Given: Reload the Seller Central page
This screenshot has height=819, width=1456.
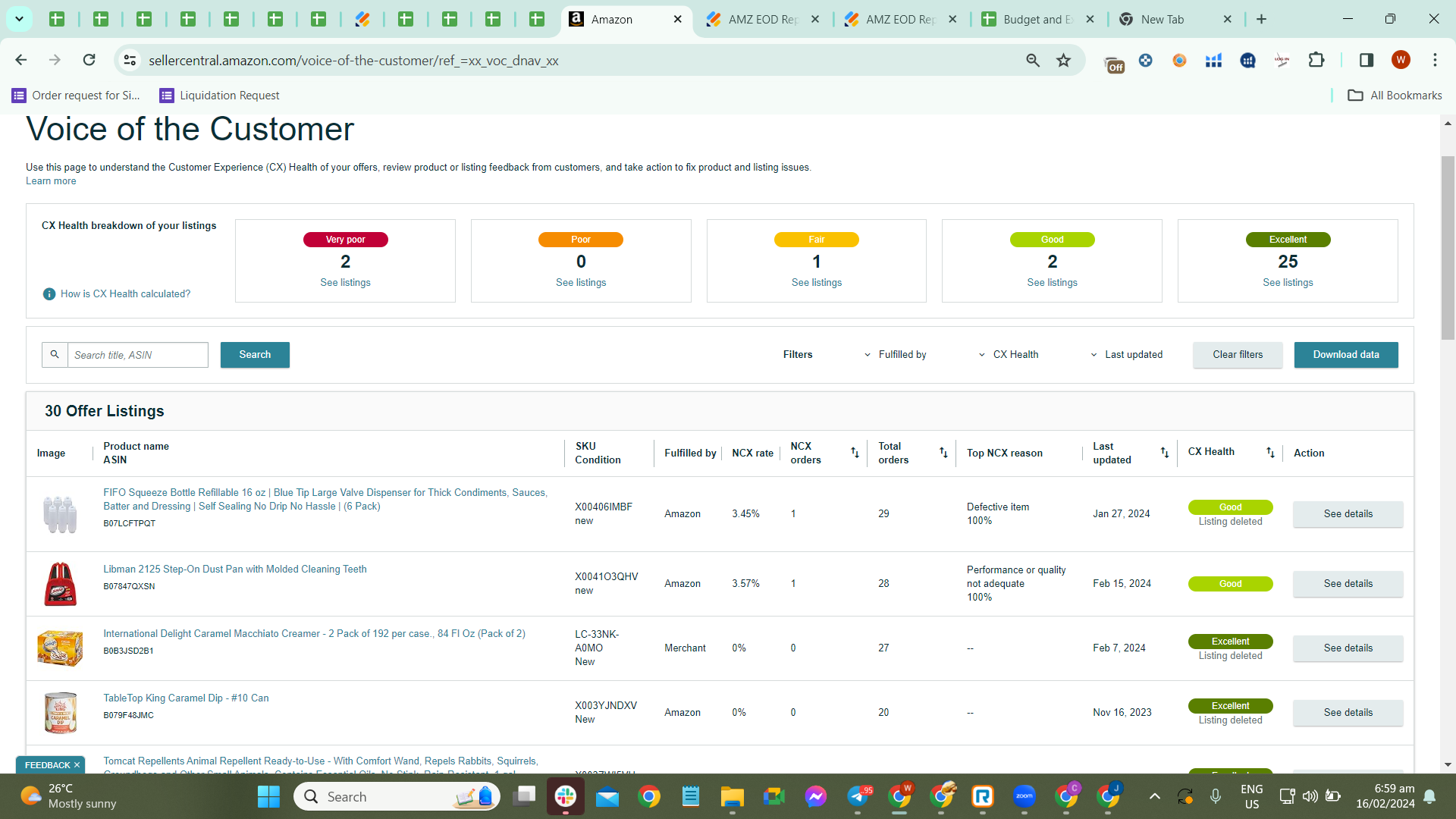Looking at the screenshot, I should pyautogui.click(x=89, y=60).
